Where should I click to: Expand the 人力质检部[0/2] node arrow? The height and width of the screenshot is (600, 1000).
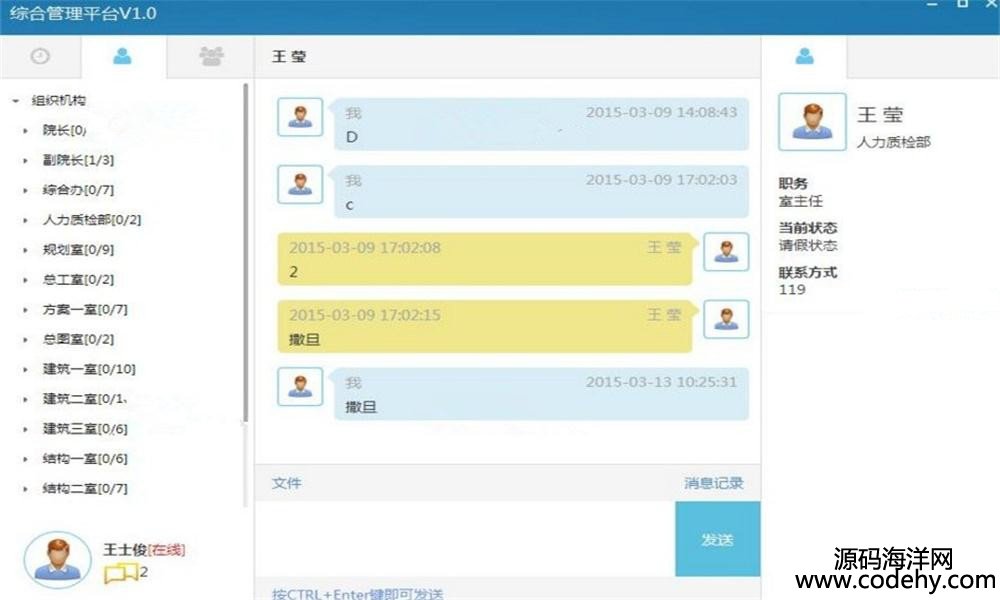click(x=26, y=221)
